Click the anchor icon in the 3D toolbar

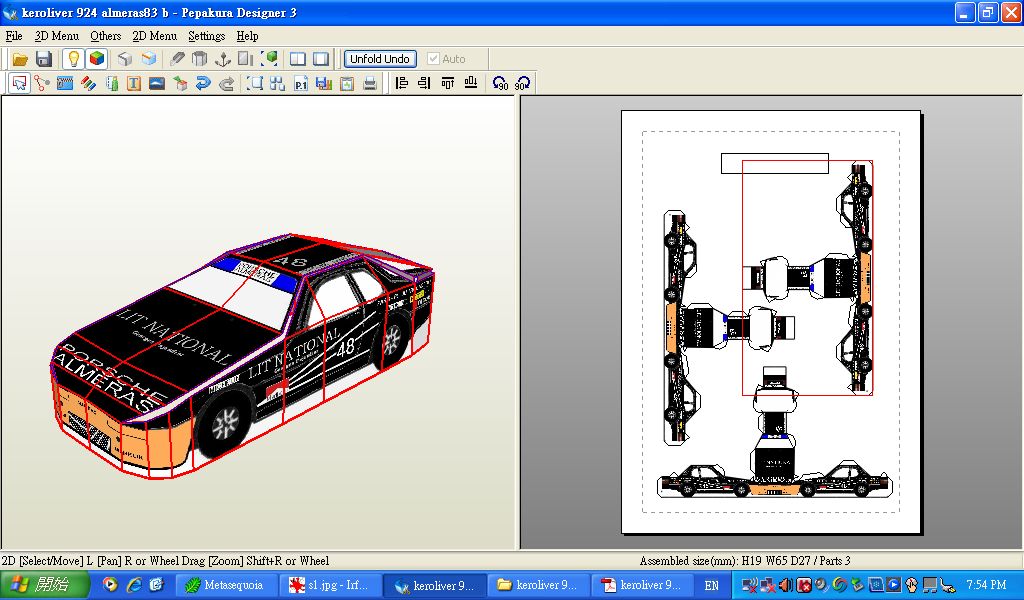coord(223,59)
